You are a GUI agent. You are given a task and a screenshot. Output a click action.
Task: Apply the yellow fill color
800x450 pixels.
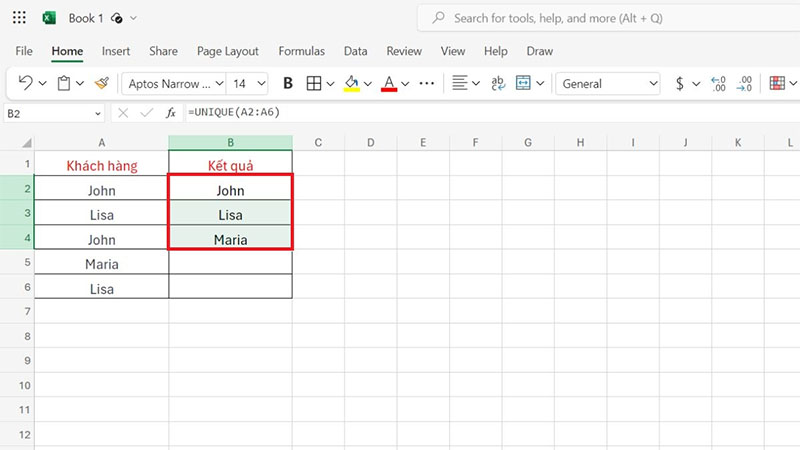[x=351, y=84]
